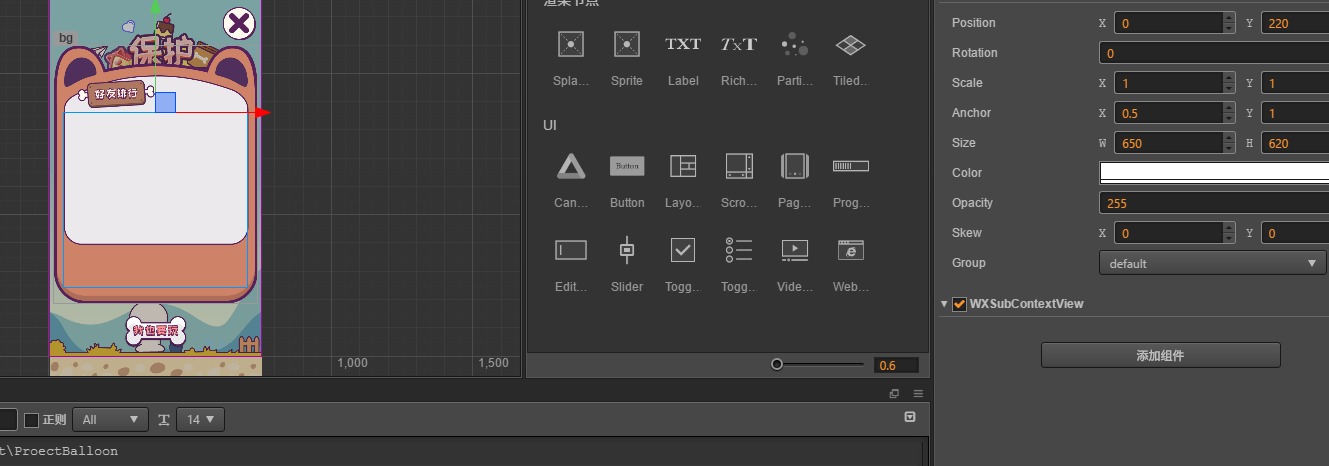Select the ToggleGroup list node icon
Screen dimensions: 1329x466
click(x=739, y=250)
